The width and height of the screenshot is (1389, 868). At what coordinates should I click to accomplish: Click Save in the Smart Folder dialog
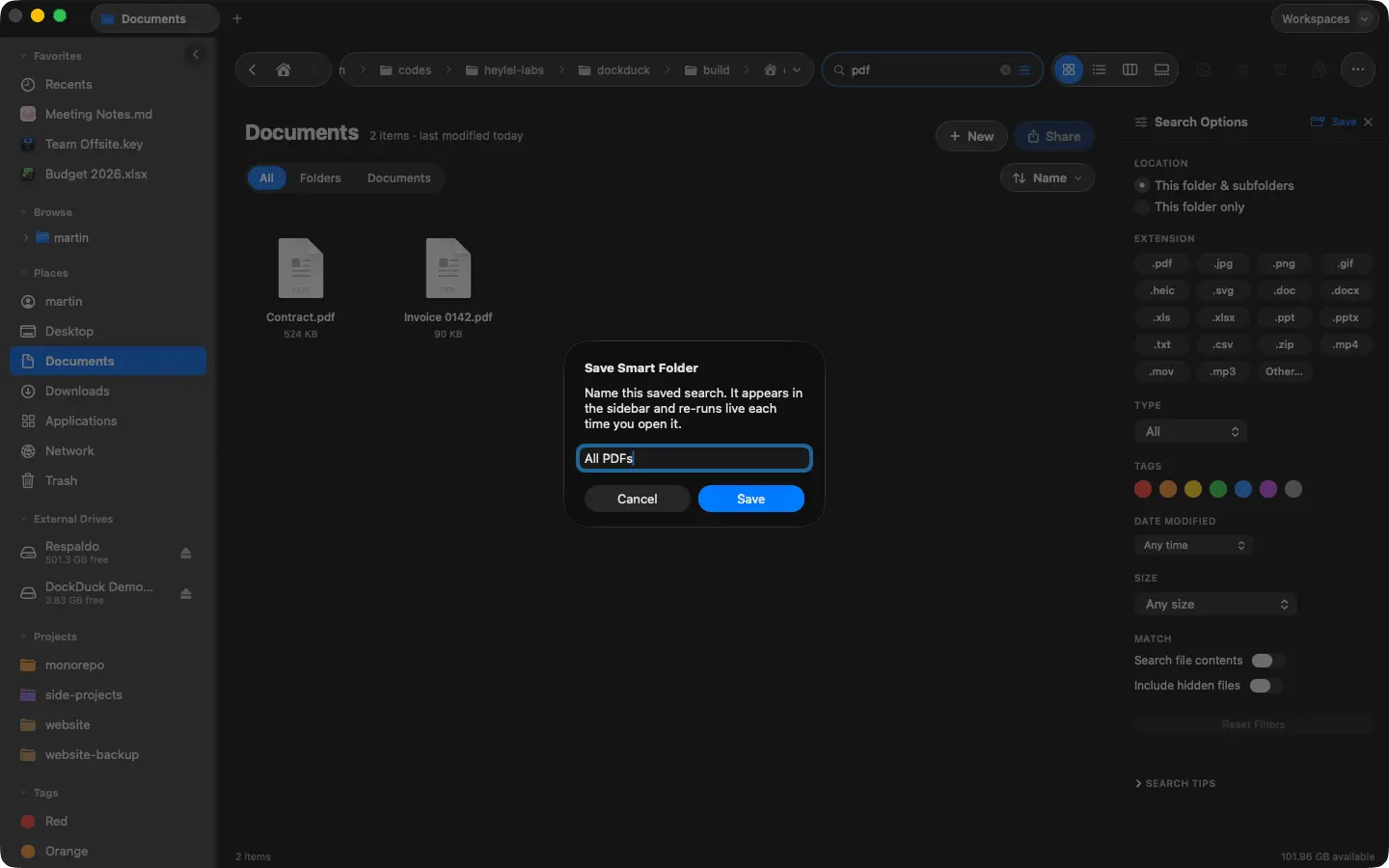[x=751, y=499]
